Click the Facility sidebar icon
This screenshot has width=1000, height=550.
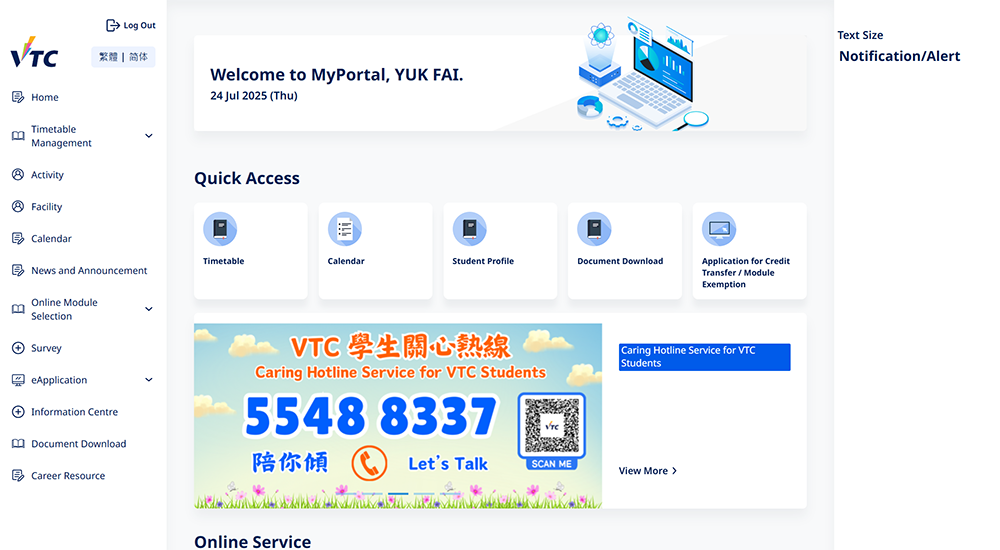(x=18, y=206)
